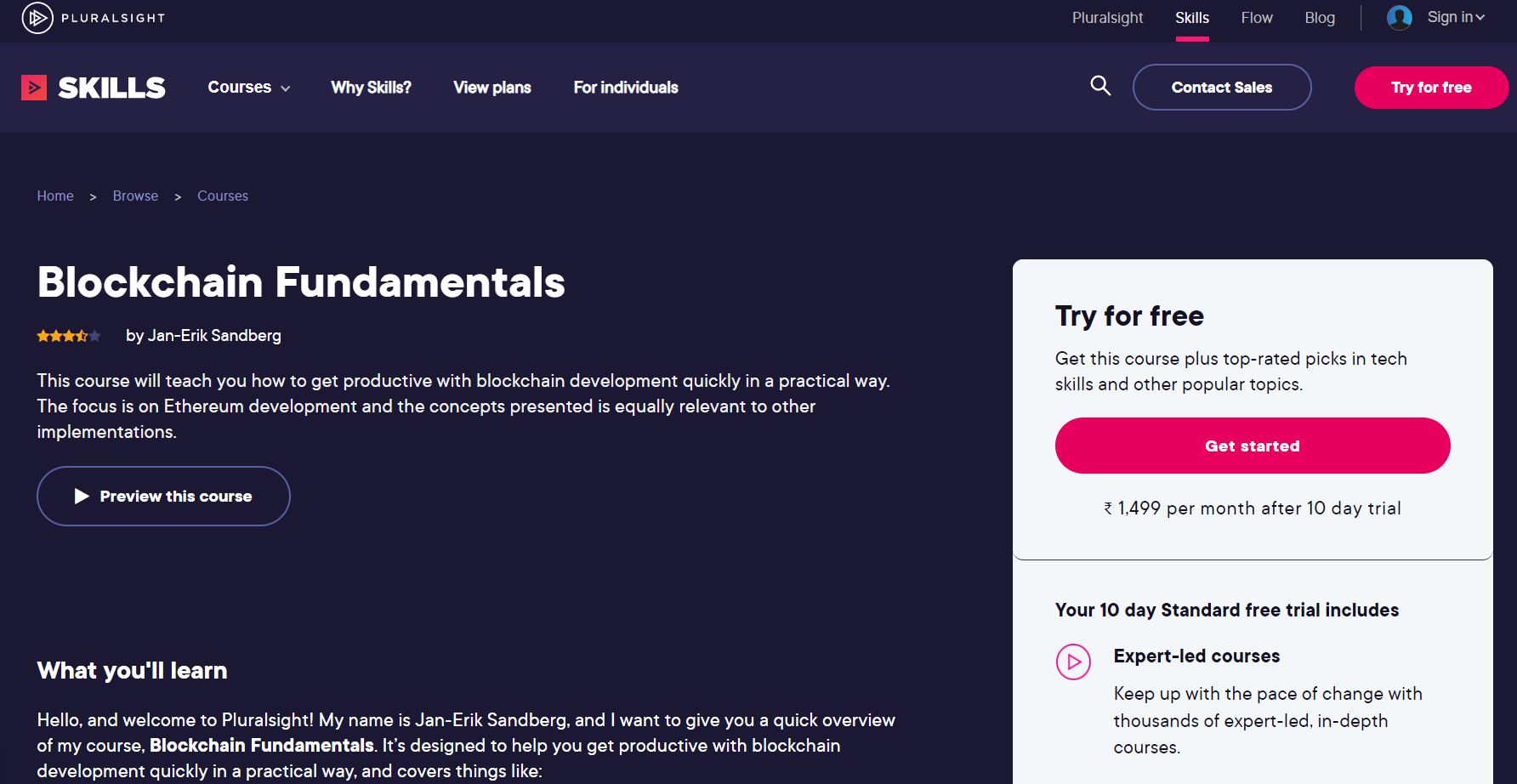Click the user avatar icon
This screenshot has height=784, width=1517.
pyautogui.click(x=1399, y=17)
